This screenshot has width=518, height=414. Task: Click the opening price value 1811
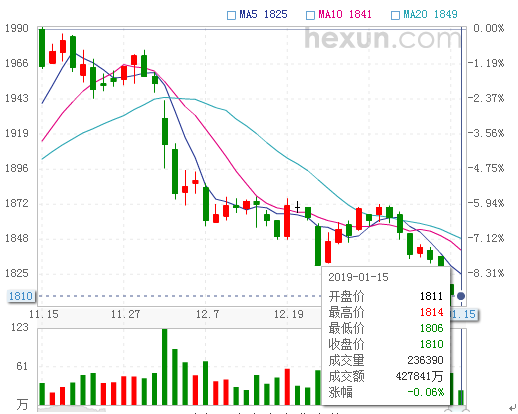point(431,296)
